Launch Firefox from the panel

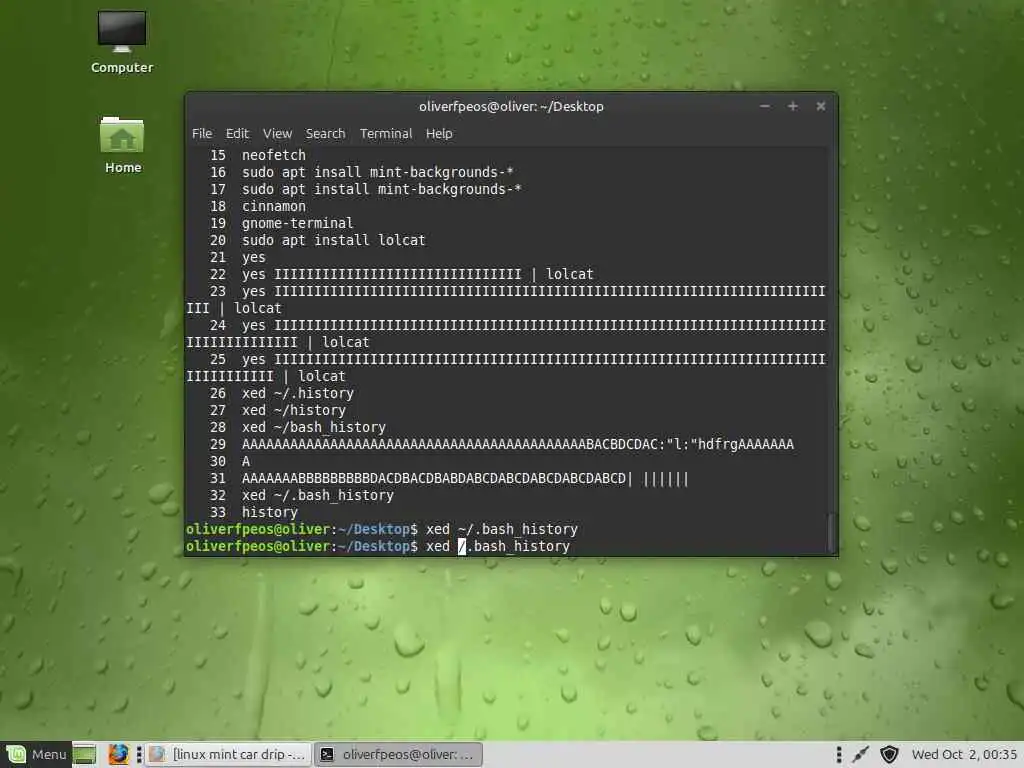pos(118,754)
